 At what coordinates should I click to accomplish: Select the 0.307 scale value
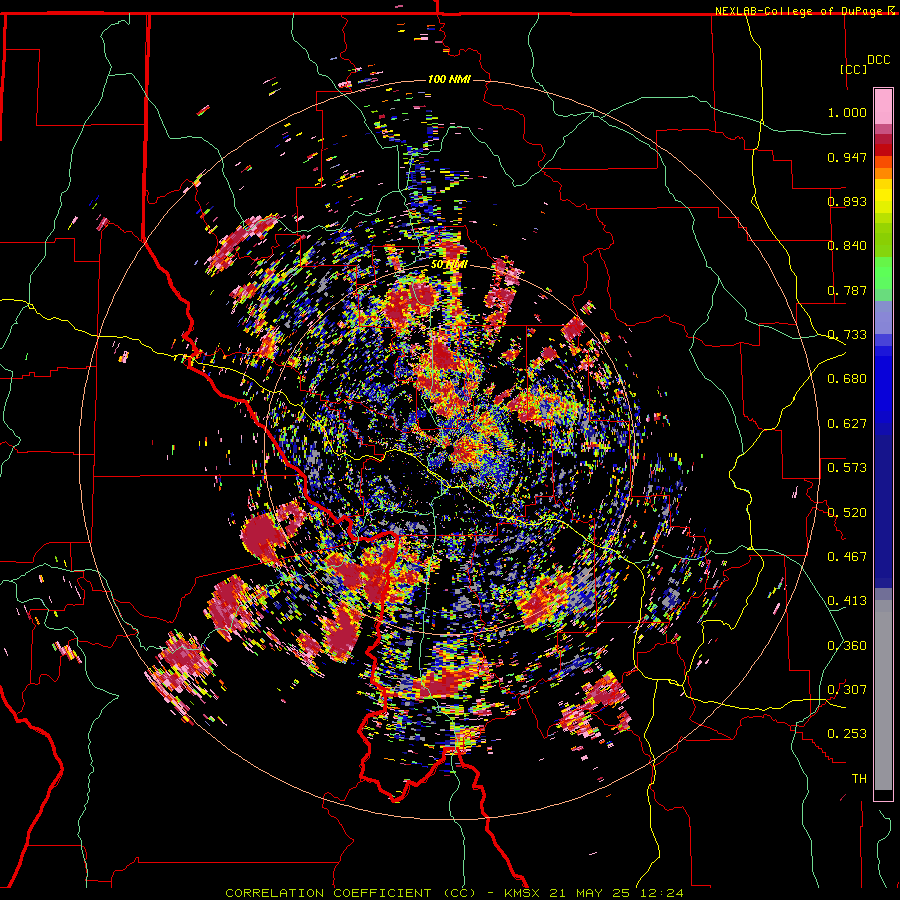(x=847, y=689)
